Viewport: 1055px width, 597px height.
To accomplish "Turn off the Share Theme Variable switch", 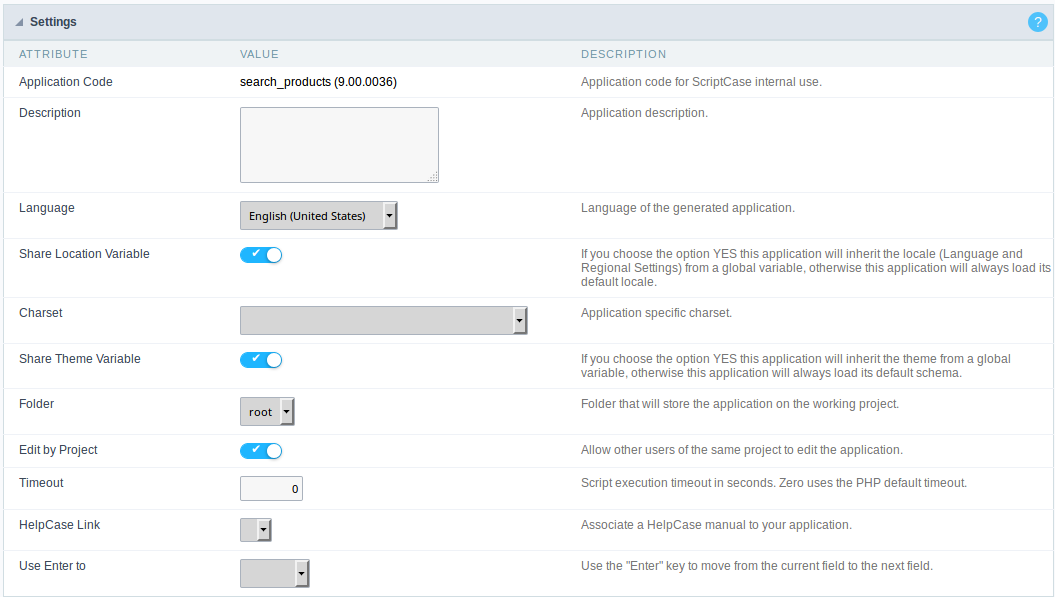I will [261, 359].
